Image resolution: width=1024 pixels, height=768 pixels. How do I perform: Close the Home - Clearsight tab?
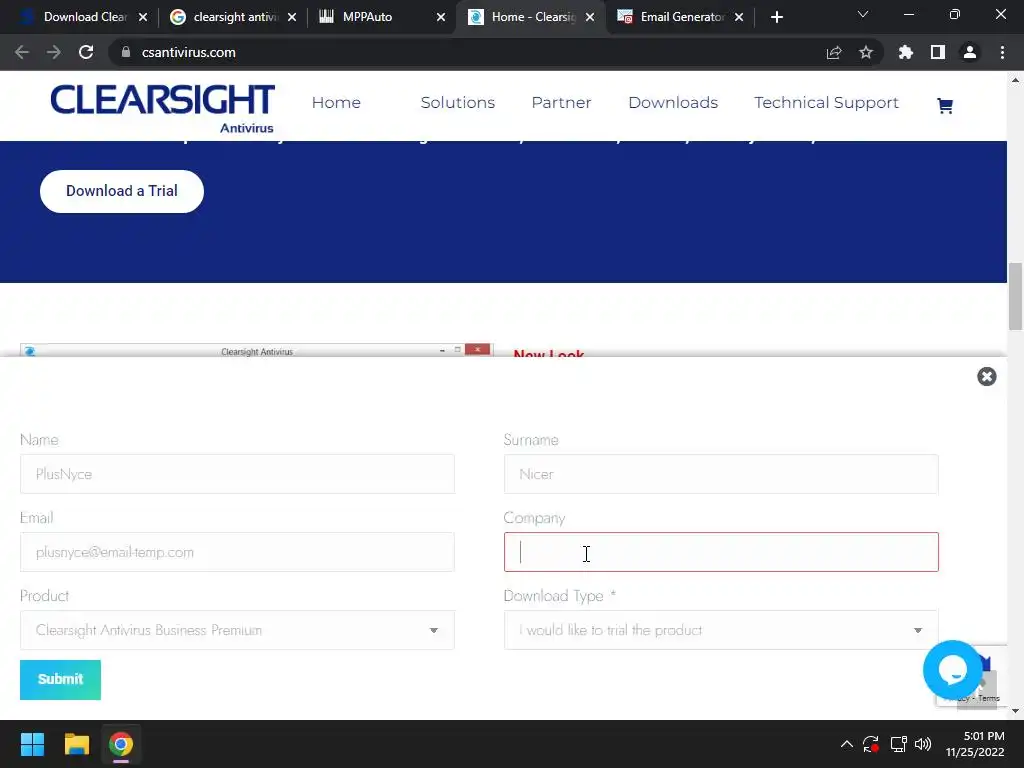click(x=590, y=17)
